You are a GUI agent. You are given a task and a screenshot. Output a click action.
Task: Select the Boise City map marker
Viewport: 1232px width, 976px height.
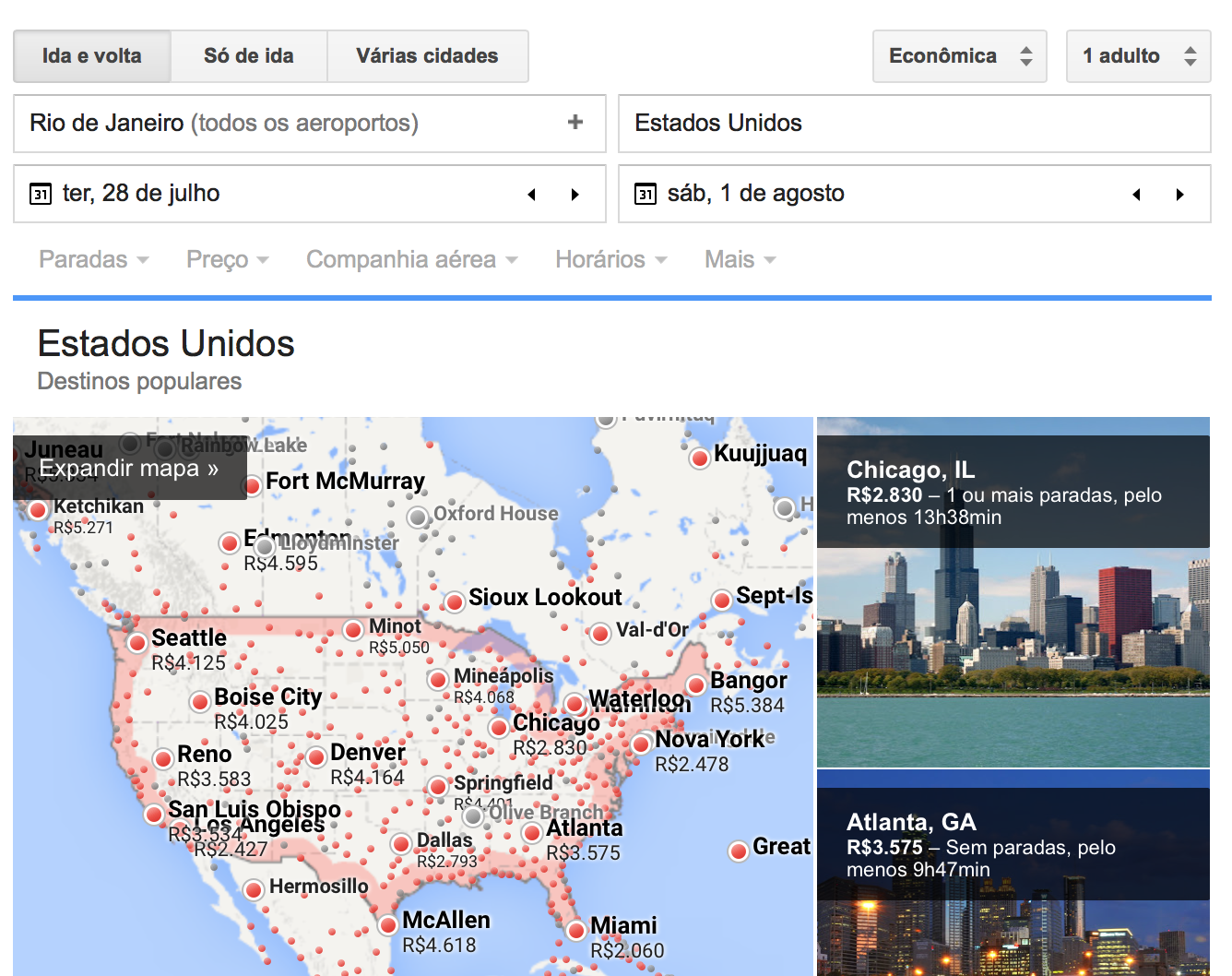pos(200,702)
